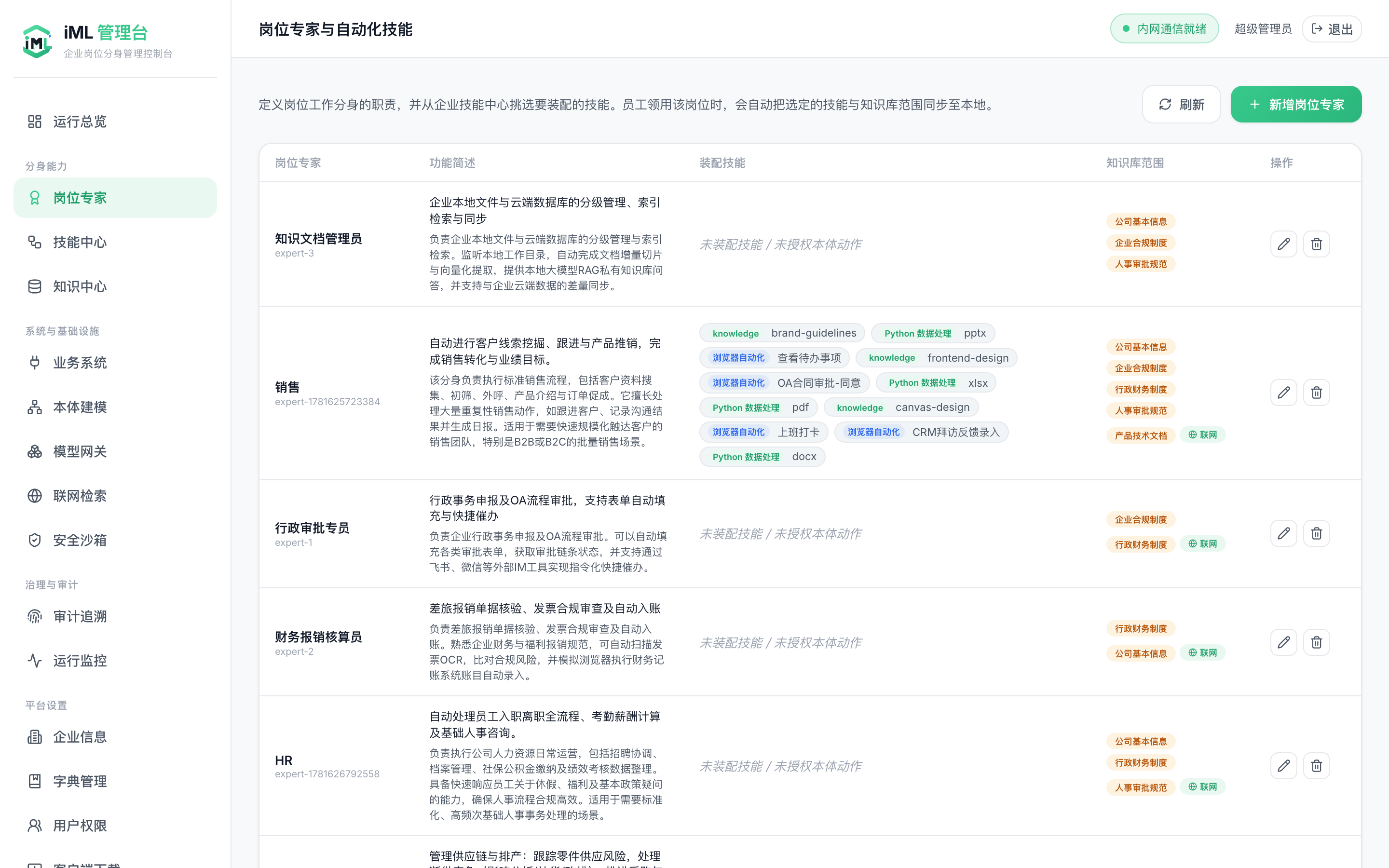
Task: Click the iML logo icon
Action: 37,41
